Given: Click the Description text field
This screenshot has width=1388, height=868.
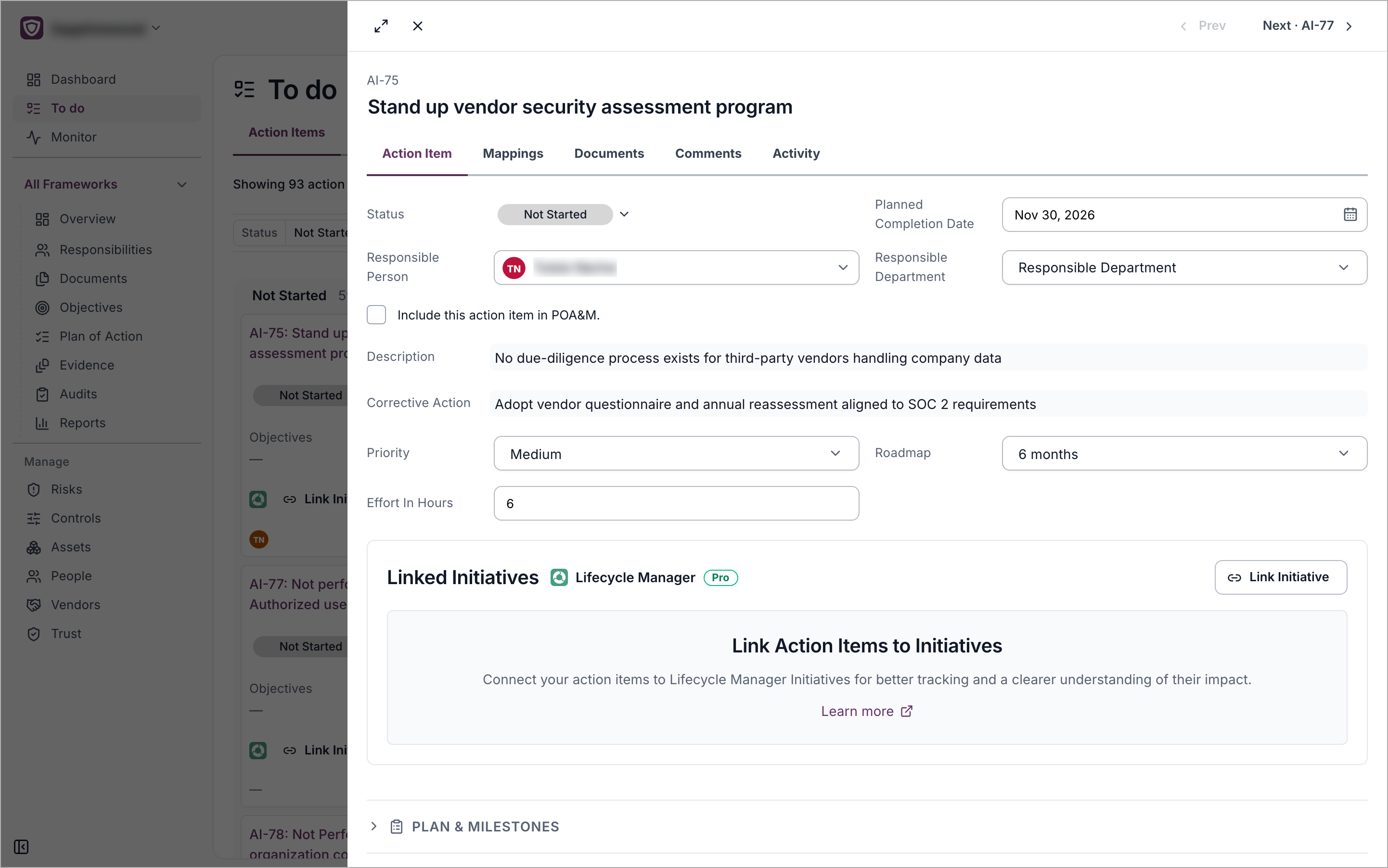Looking at the screenshot, I should pyautogui.click(x=928, y=357).
